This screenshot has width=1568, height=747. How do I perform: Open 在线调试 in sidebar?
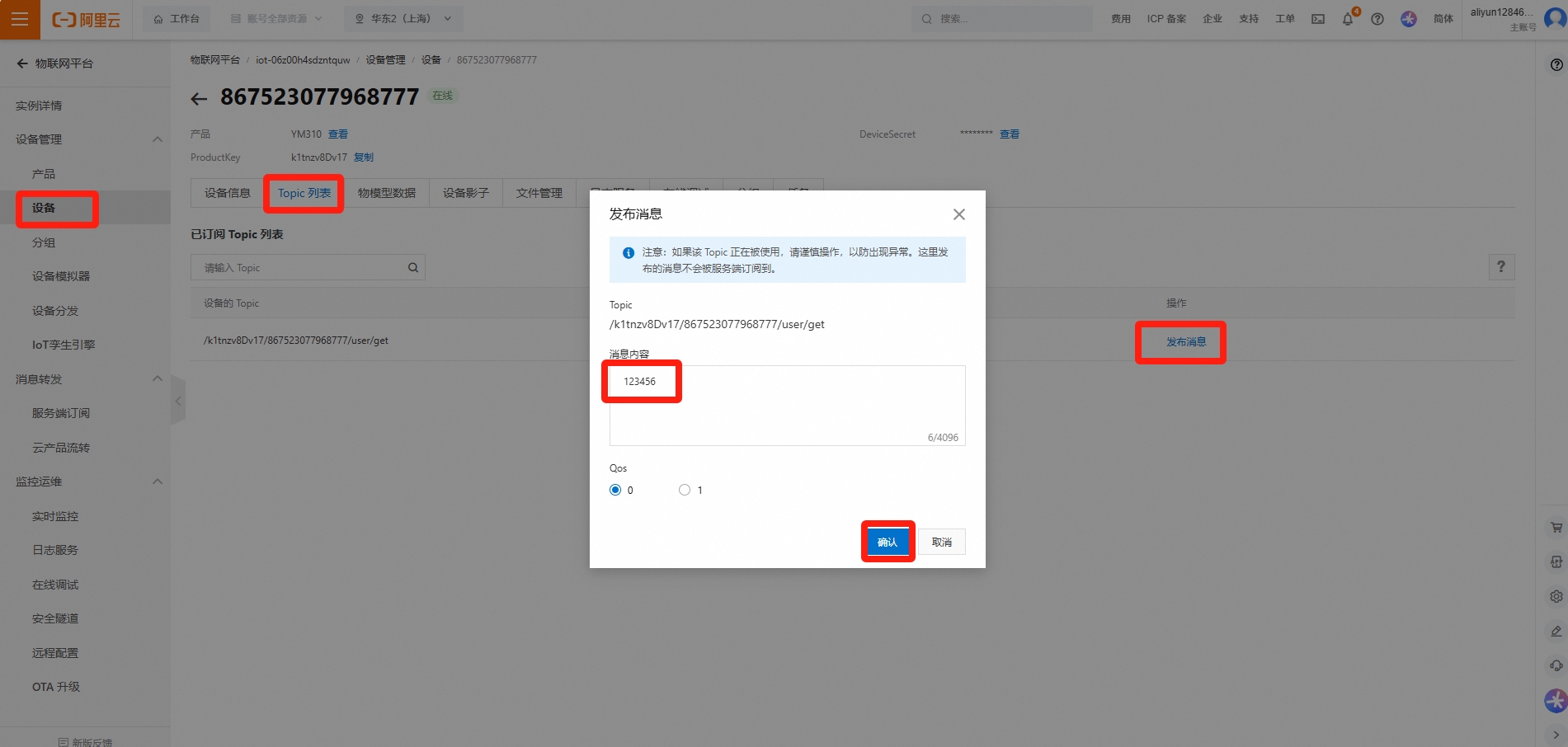tap(55, 585)
